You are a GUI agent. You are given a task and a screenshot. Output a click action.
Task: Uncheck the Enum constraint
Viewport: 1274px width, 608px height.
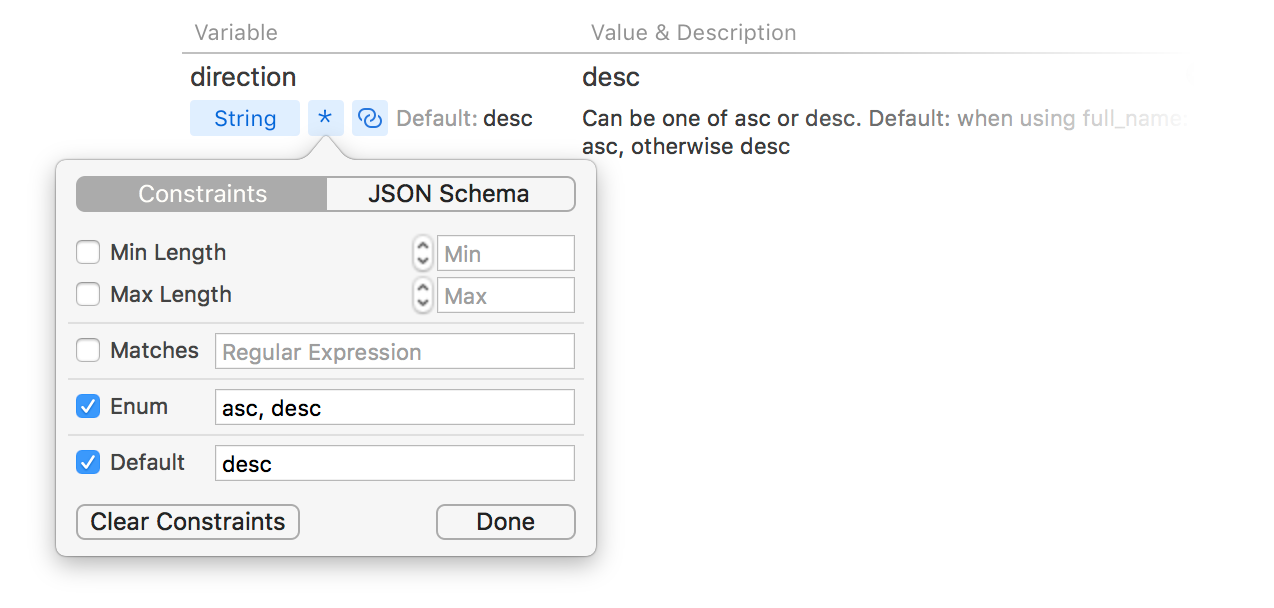88,406
